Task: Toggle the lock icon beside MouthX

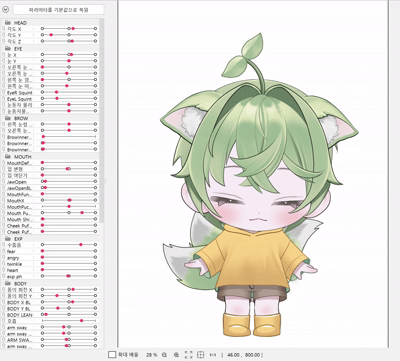Action: pyautogui.click(x=4, y=201)
